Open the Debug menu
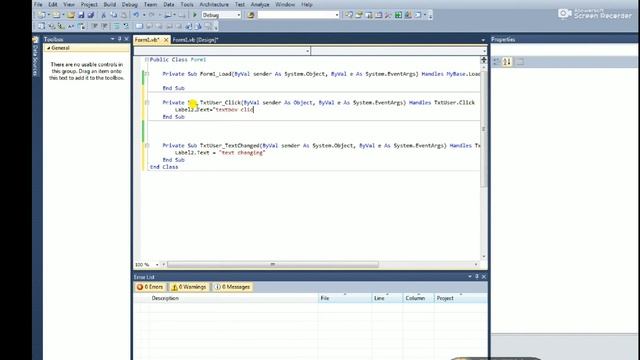 [x=129, y=4]
